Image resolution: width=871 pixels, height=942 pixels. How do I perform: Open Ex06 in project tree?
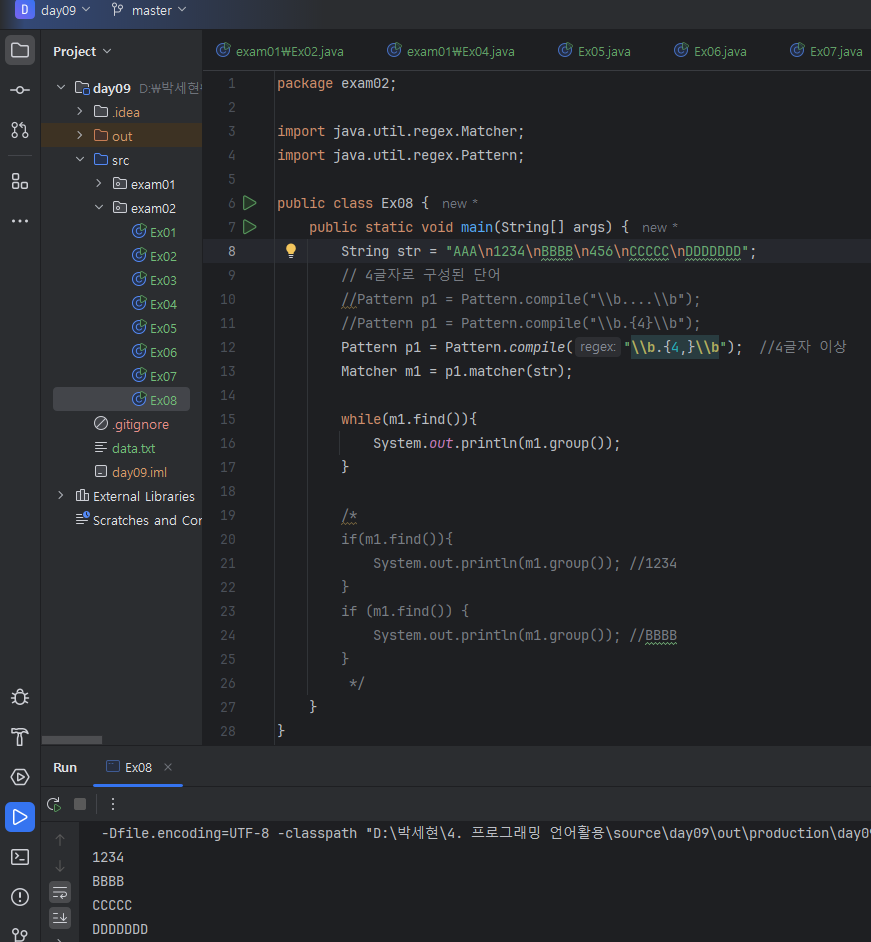point(154,352)
